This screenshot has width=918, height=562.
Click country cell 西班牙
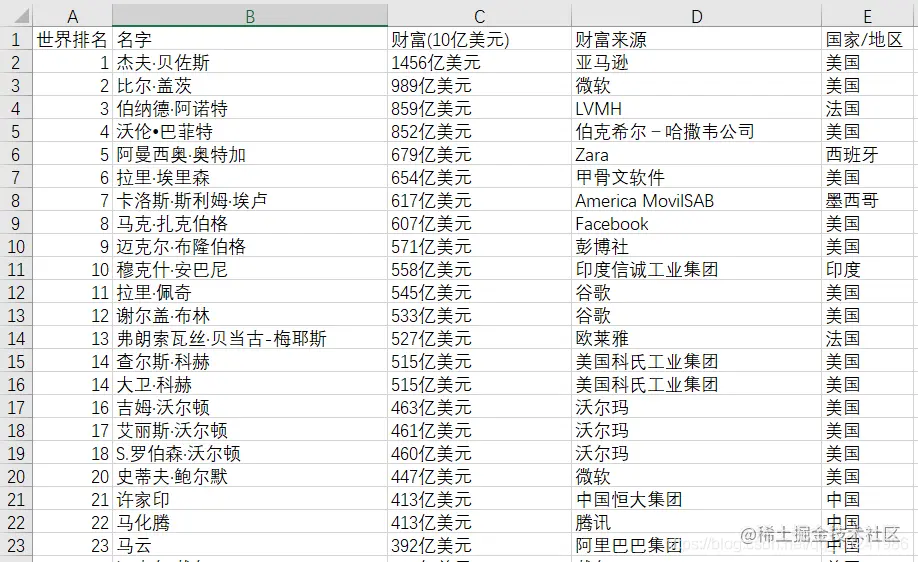[869, 155]
